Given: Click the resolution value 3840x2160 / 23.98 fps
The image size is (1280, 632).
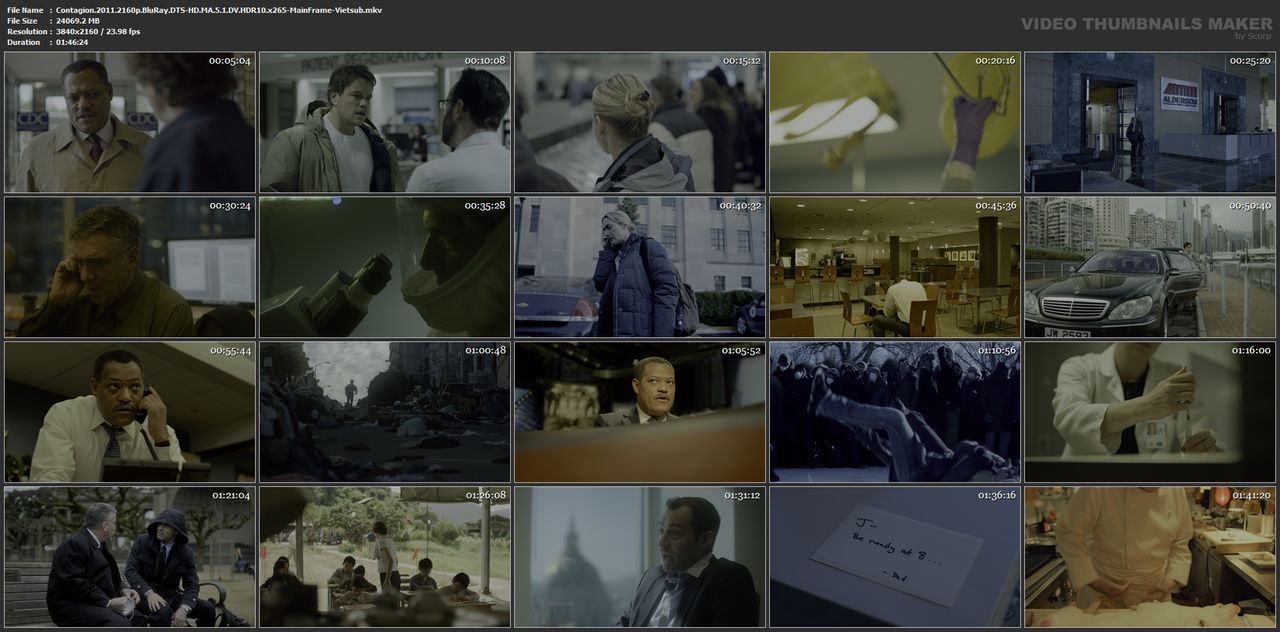Looking at the screenshot, I should pos(98,32).
